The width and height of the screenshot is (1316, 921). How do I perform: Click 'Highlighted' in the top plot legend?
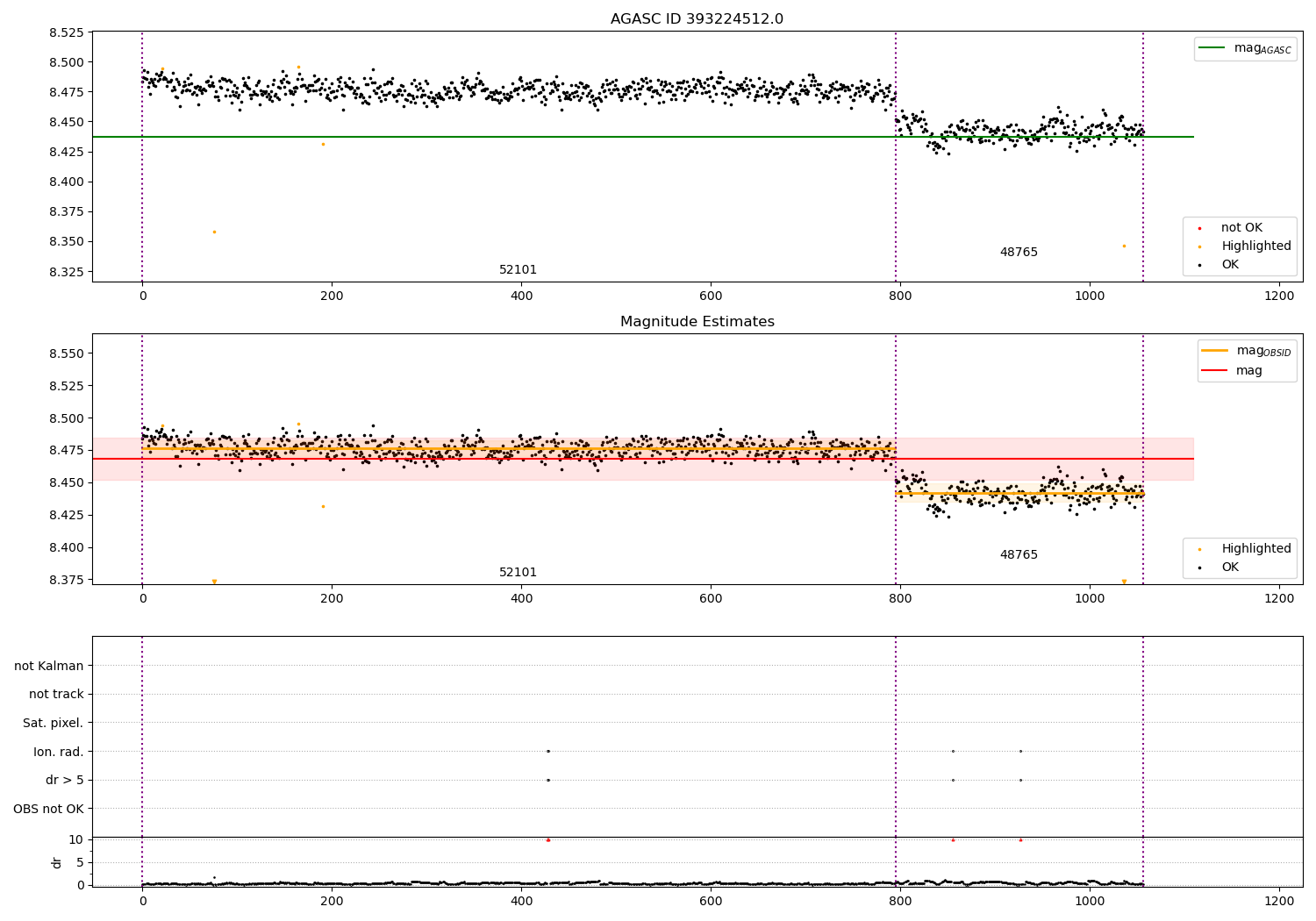click(1244, 246)
